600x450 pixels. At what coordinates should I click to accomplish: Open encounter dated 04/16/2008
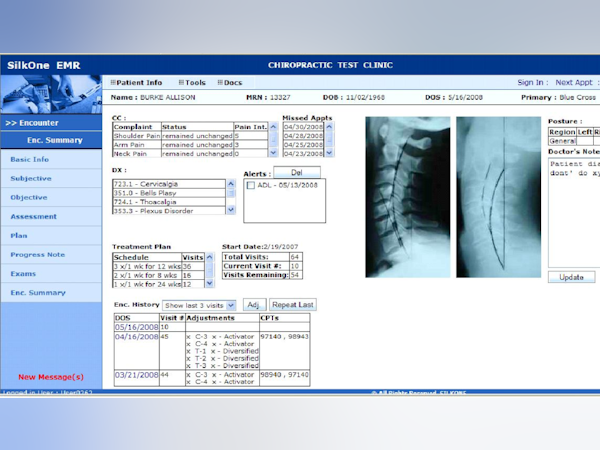pos(137,337)
